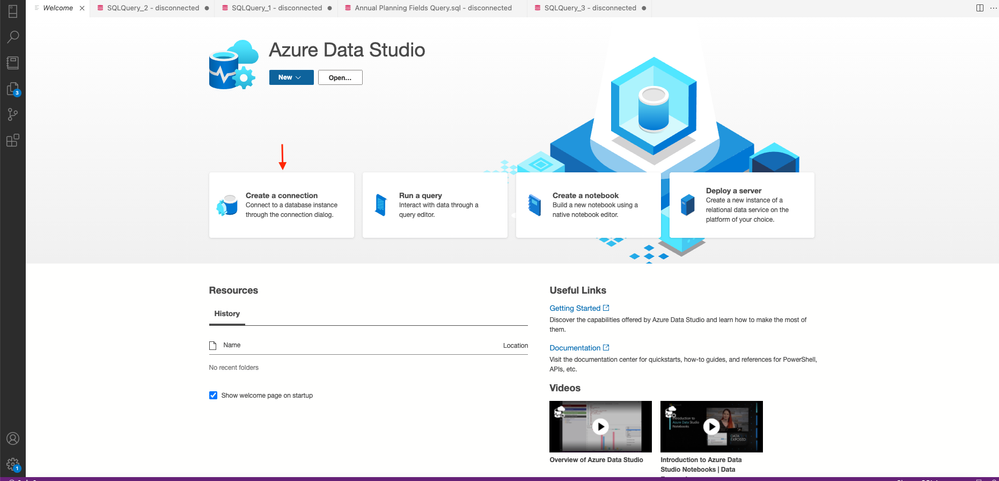
Task: Click the Run a query document icon
Action: pos(380,205)
